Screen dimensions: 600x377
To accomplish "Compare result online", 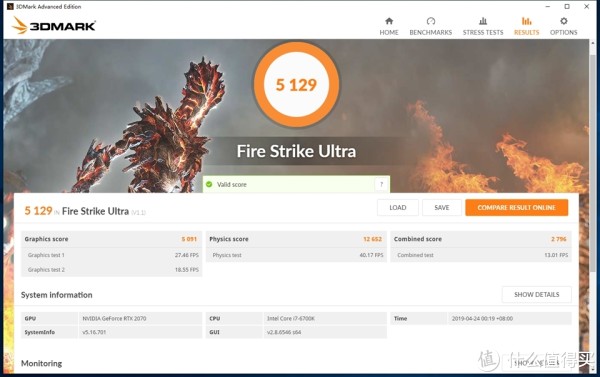I will coord(516,207).
